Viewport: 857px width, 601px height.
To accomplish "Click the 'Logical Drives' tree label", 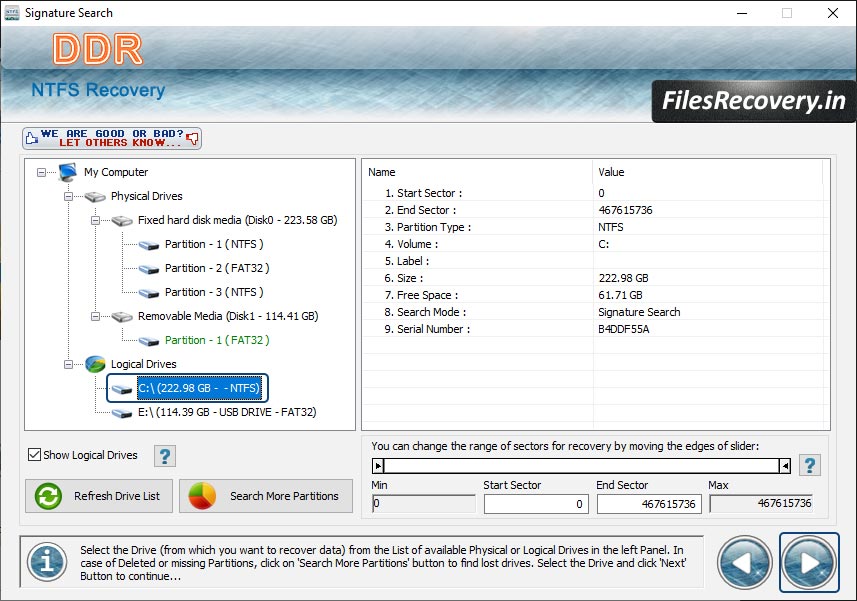I will 144,364.
